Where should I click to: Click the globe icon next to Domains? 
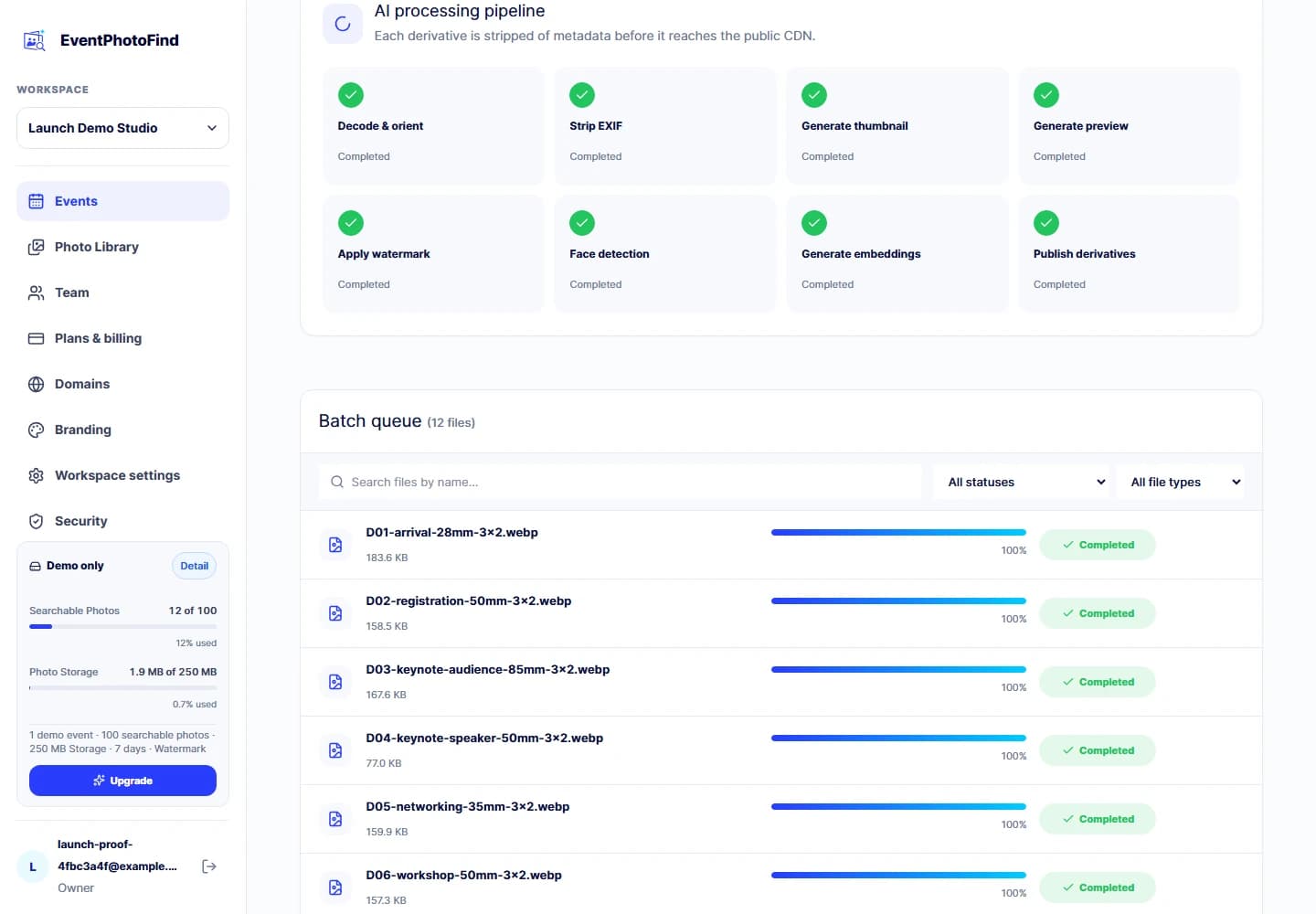[37, 384]
